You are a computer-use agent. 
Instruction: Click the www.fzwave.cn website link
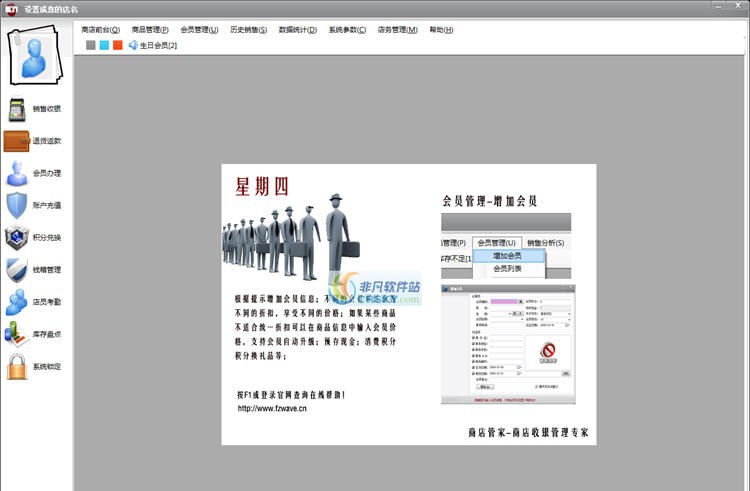(x=272, y=408)
